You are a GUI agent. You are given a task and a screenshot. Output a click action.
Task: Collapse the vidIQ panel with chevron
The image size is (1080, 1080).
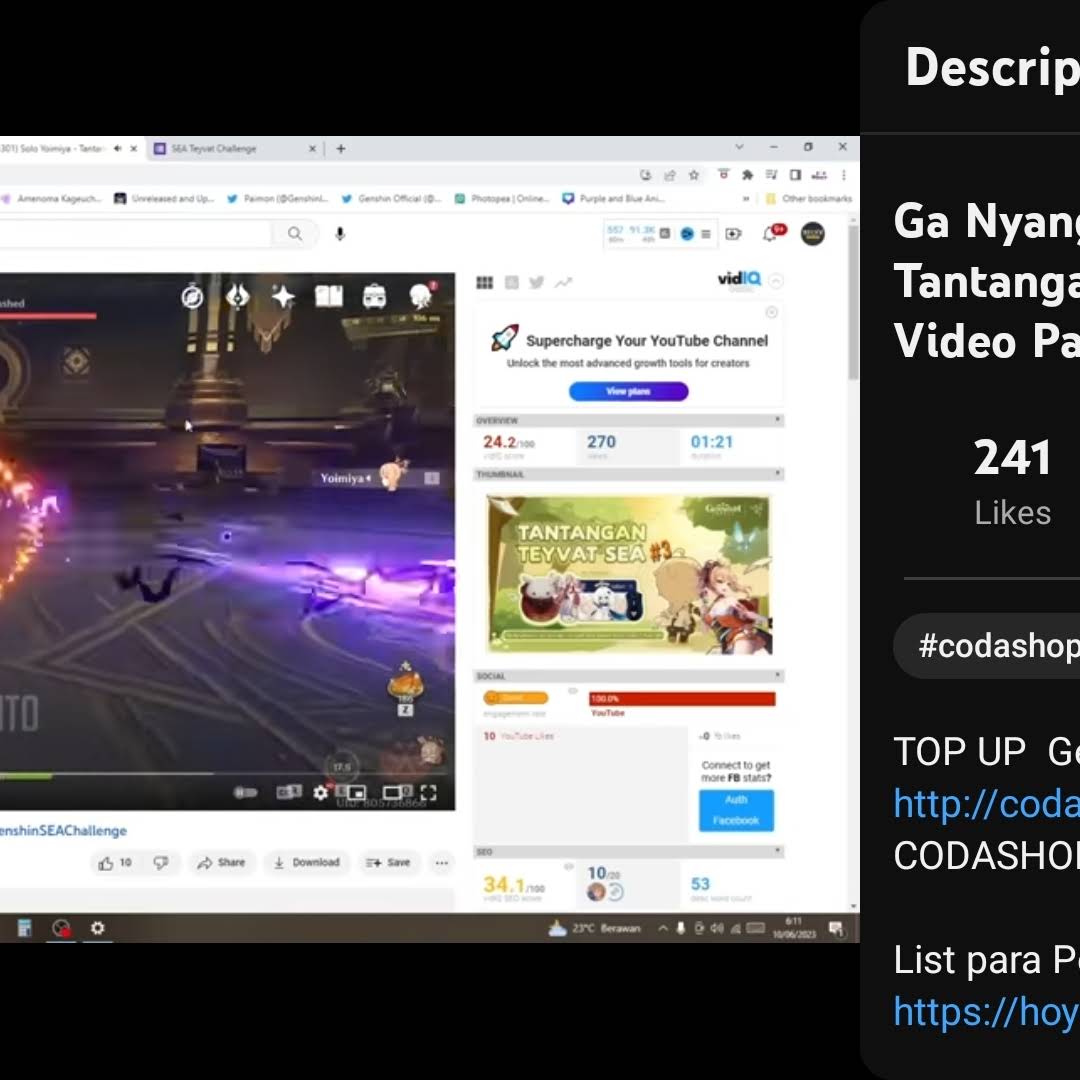777,282
